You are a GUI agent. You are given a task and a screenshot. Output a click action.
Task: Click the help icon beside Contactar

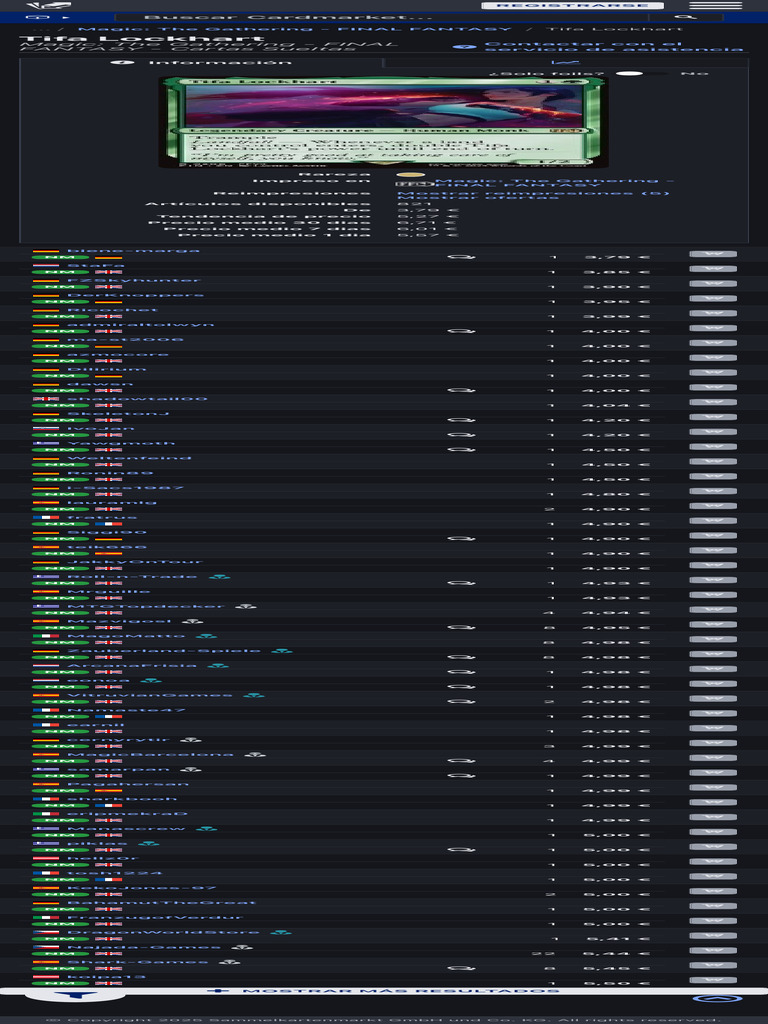462,47
